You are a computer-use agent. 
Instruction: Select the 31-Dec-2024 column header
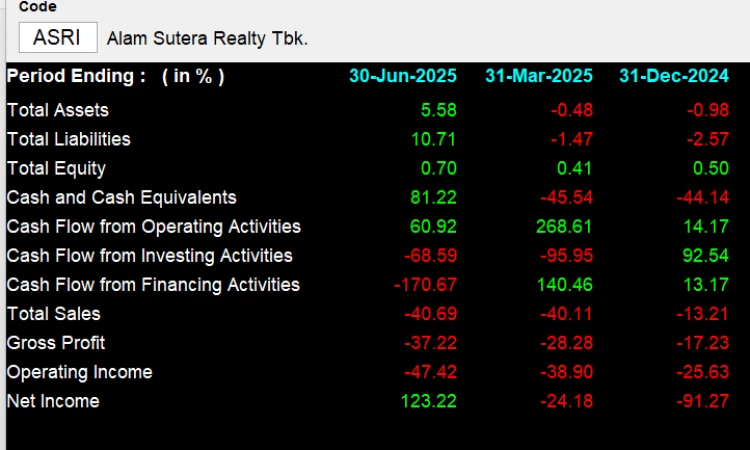672,76
